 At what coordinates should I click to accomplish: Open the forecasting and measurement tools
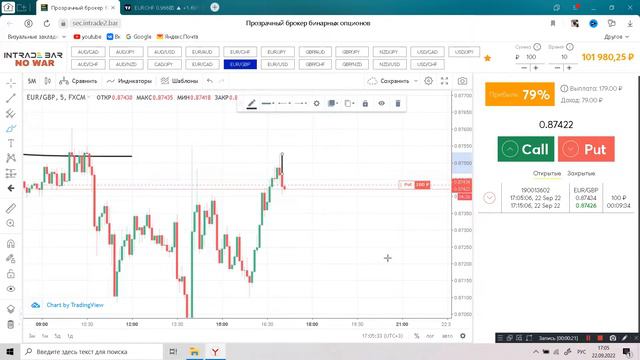click(11, 173)
